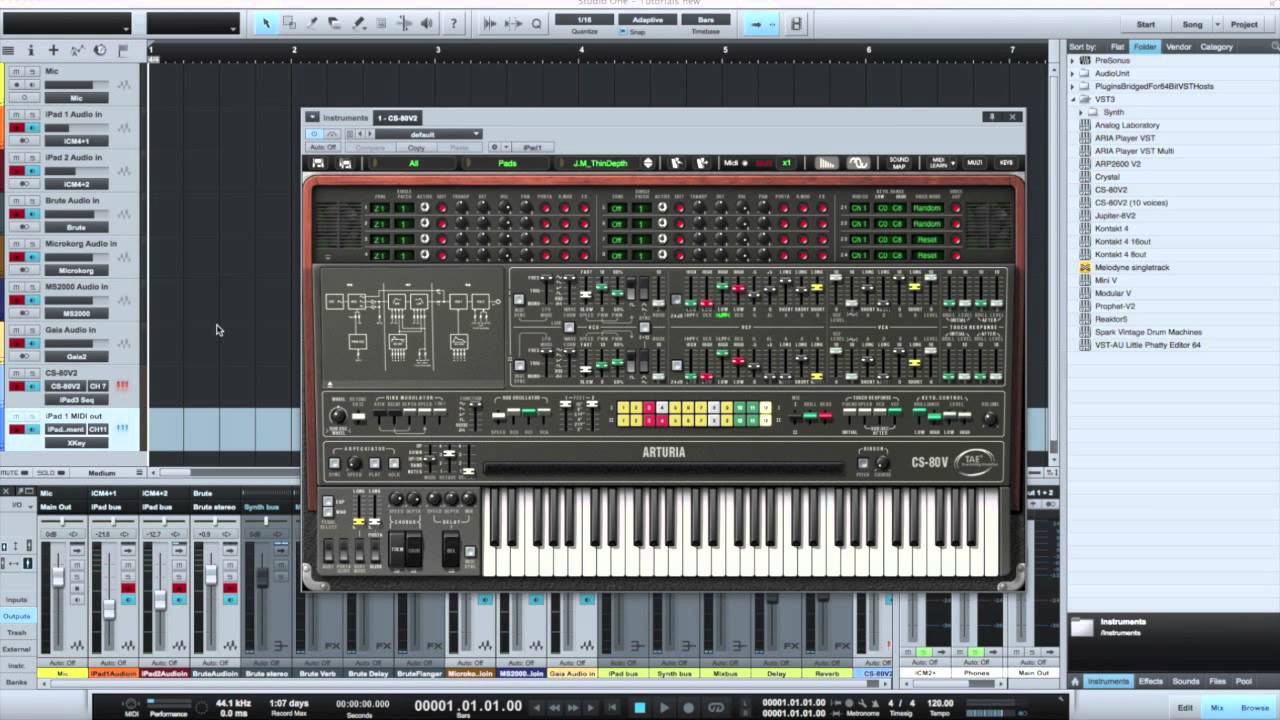Open the MIDI Learn dropdown in CS-80V
This screenshot has width=1280, height=720.
[940, 163]
